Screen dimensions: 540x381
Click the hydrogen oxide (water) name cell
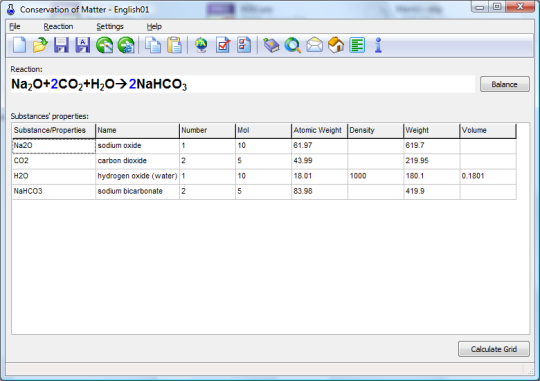137,176
